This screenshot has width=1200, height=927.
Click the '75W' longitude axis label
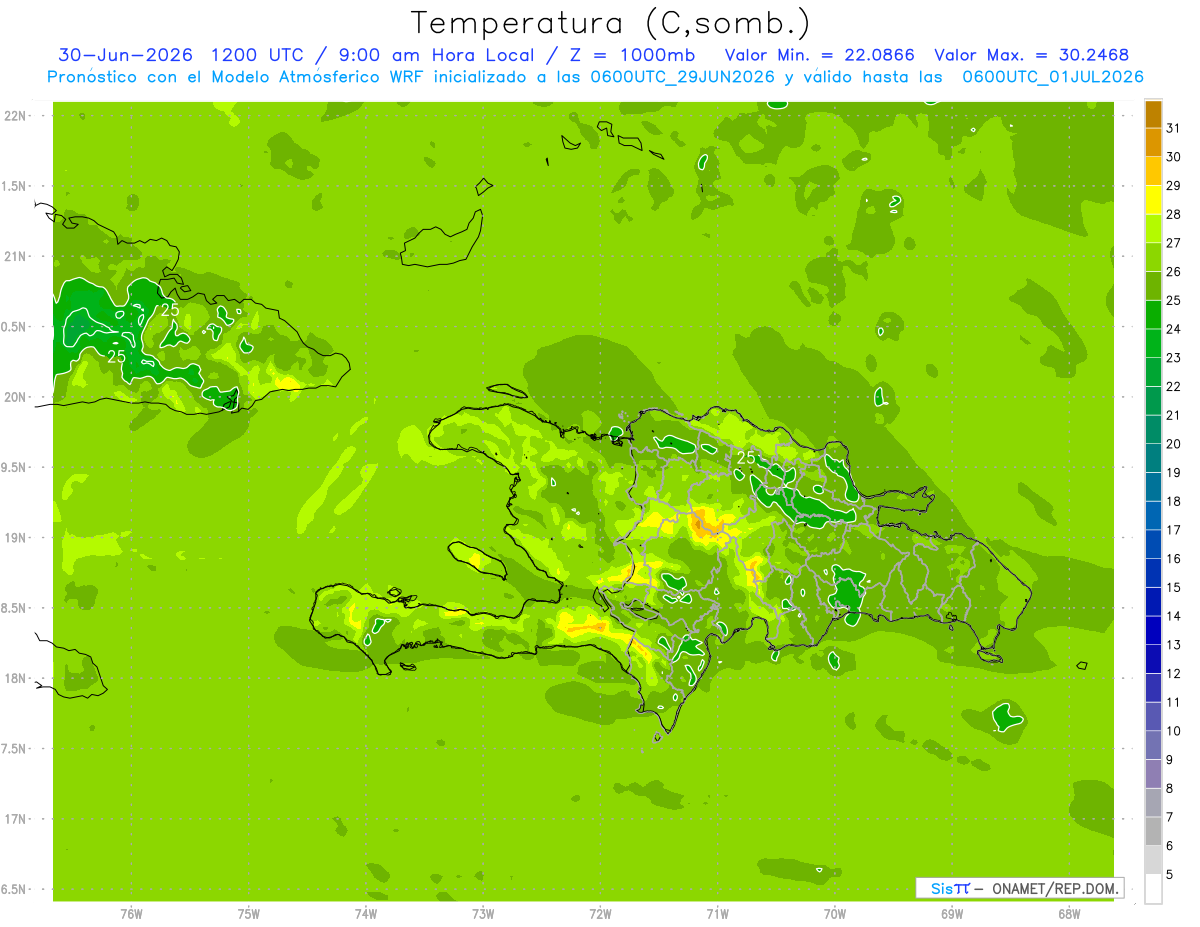[x=249, y=913]
